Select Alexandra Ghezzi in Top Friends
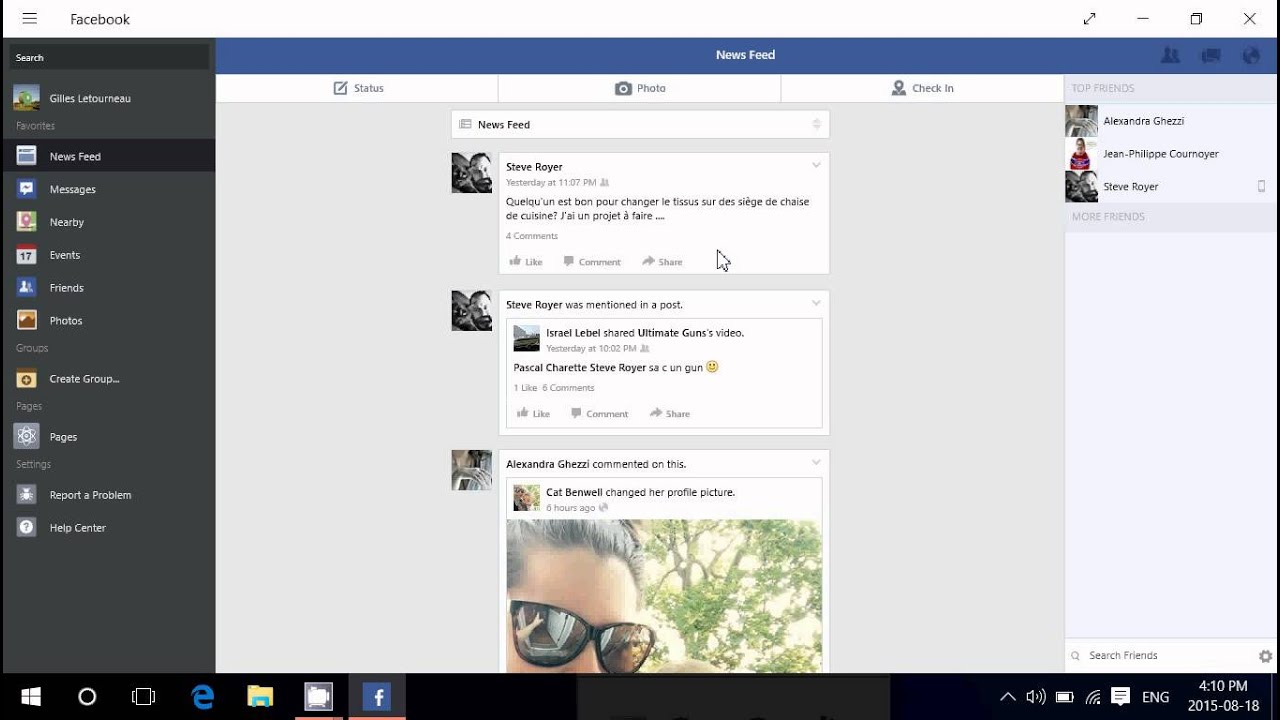Screen dimensions: 1280x720 point(1172,121)
